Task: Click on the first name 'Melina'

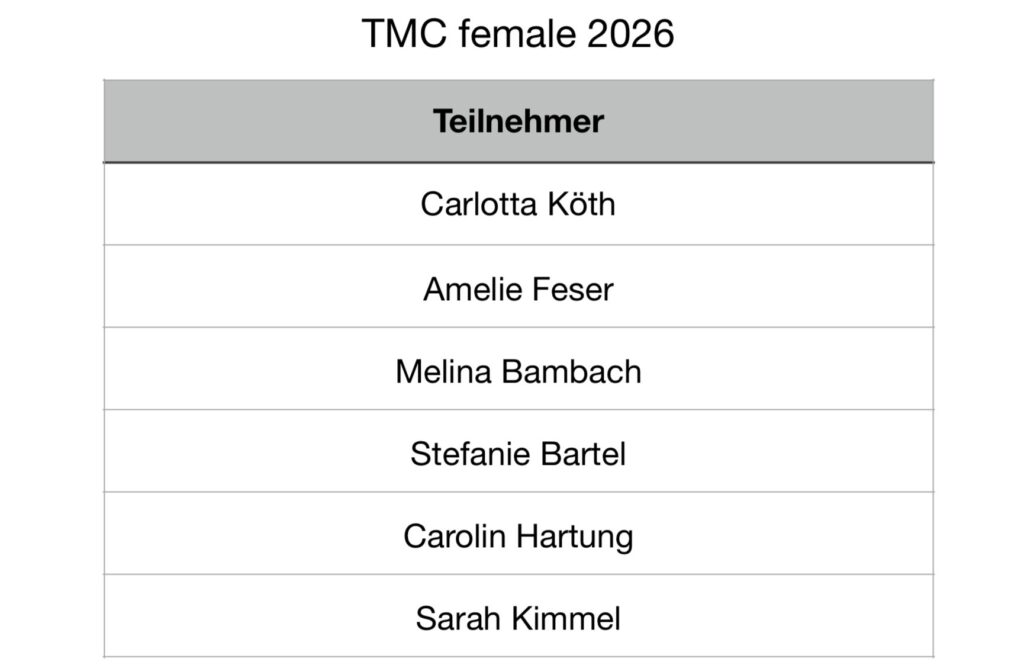Action: pos(443,372)
